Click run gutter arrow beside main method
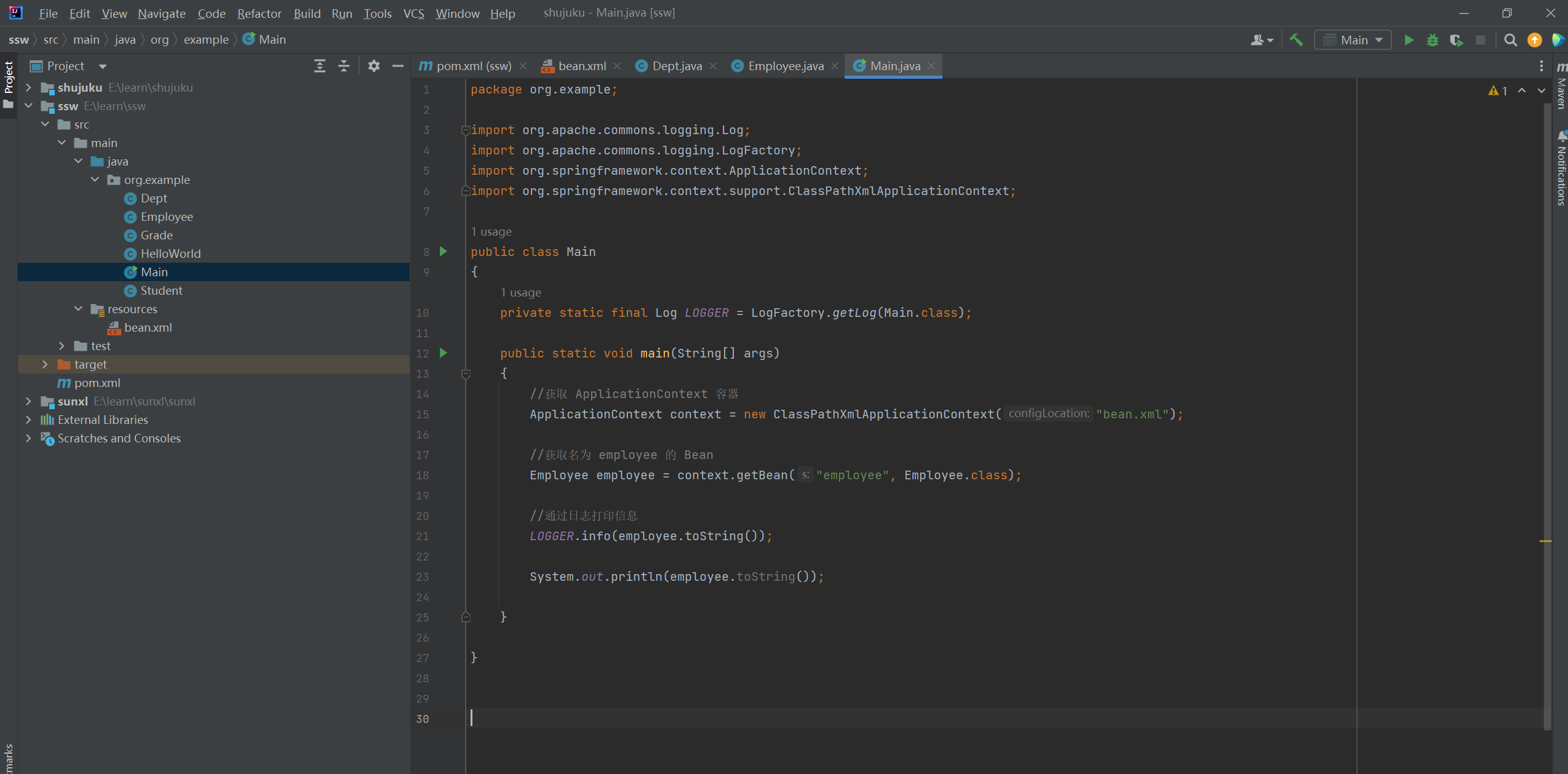1568x774 pixels. (443, 353)
